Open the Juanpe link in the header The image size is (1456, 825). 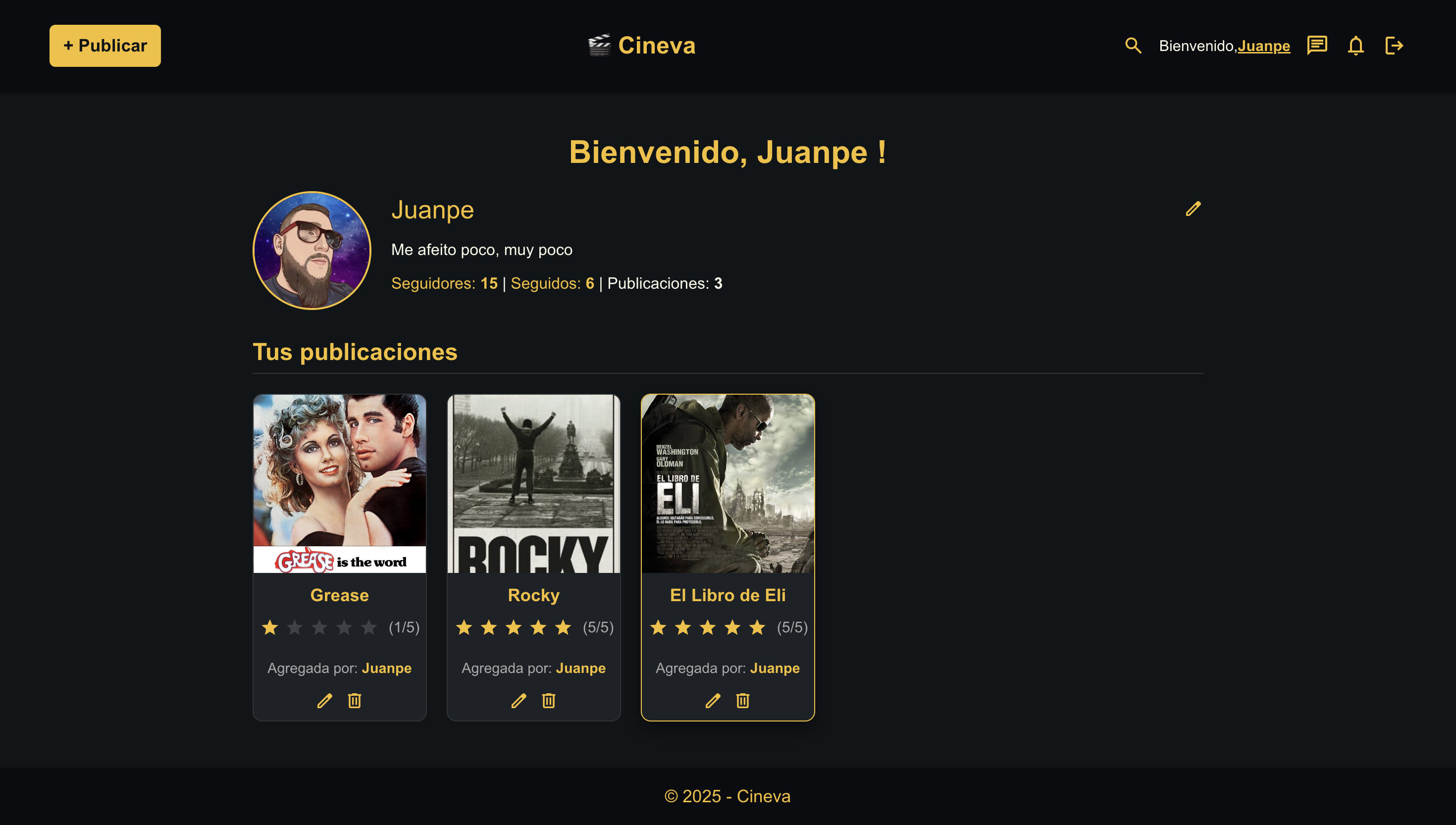tap(1264, 46)
